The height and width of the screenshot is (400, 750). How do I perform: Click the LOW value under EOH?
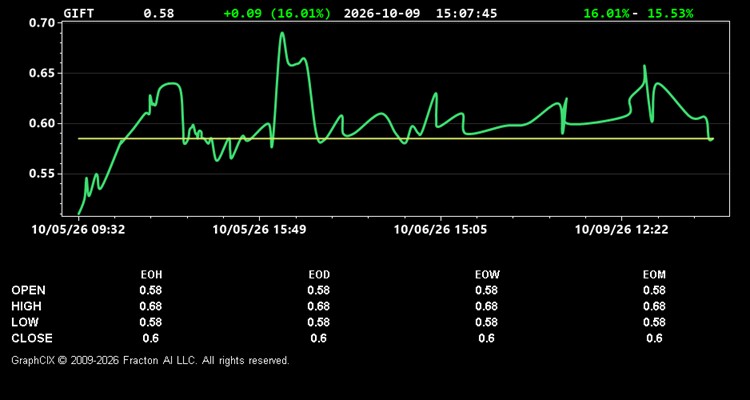[x=151, y=322]
